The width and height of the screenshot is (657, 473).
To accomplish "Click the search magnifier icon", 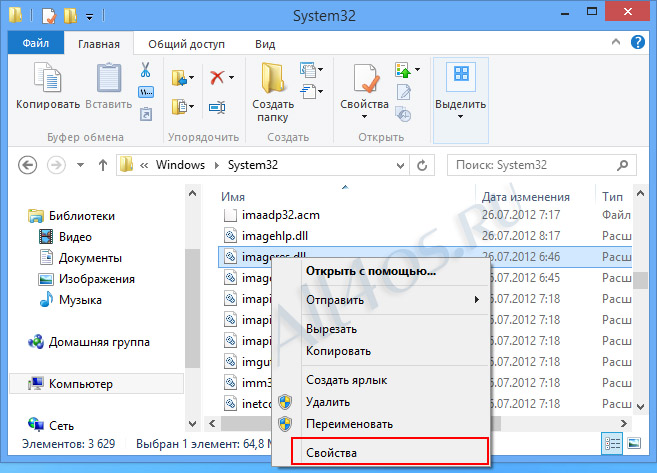I will (x=623, y=165).
